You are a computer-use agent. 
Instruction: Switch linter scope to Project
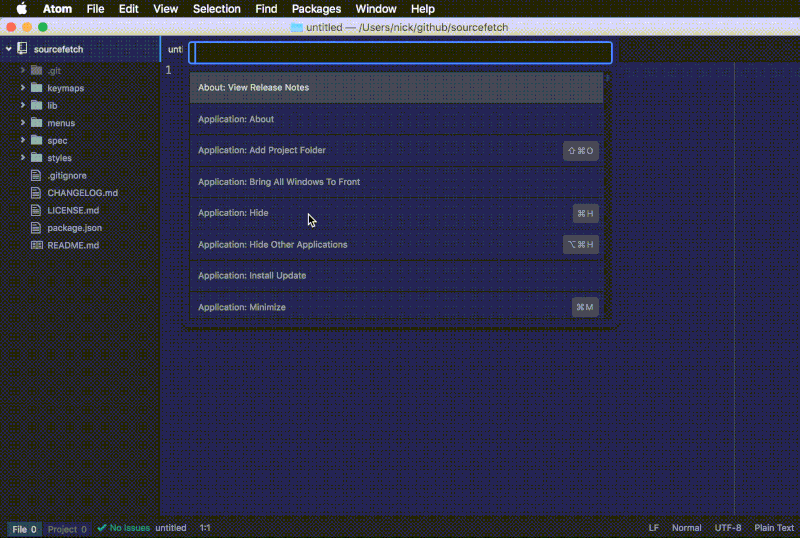pyautogui.click(x=67, y=529)
